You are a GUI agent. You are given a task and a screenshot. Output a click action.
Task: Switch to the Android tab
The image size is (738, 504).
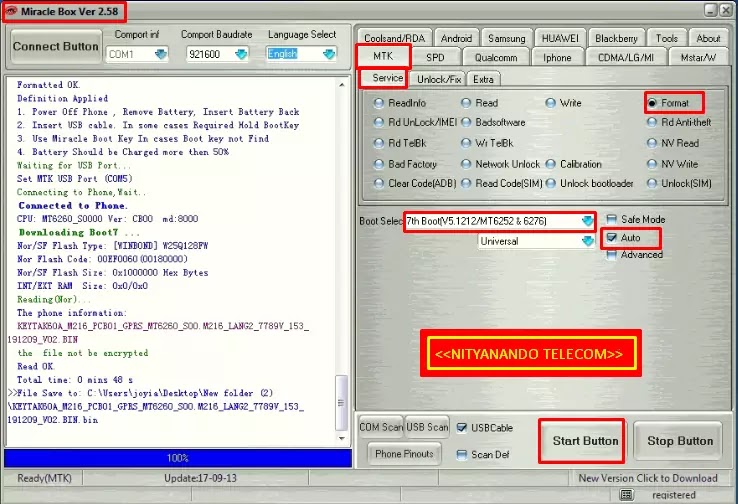(x=456, y=38)
